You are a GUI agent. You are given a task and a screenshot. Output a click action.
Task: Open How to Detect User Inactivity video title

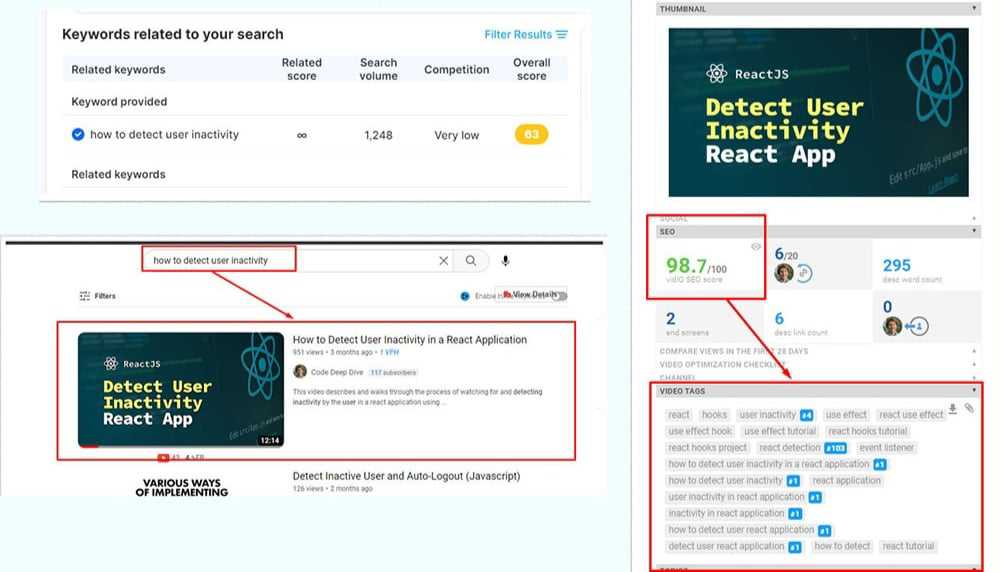409,340
